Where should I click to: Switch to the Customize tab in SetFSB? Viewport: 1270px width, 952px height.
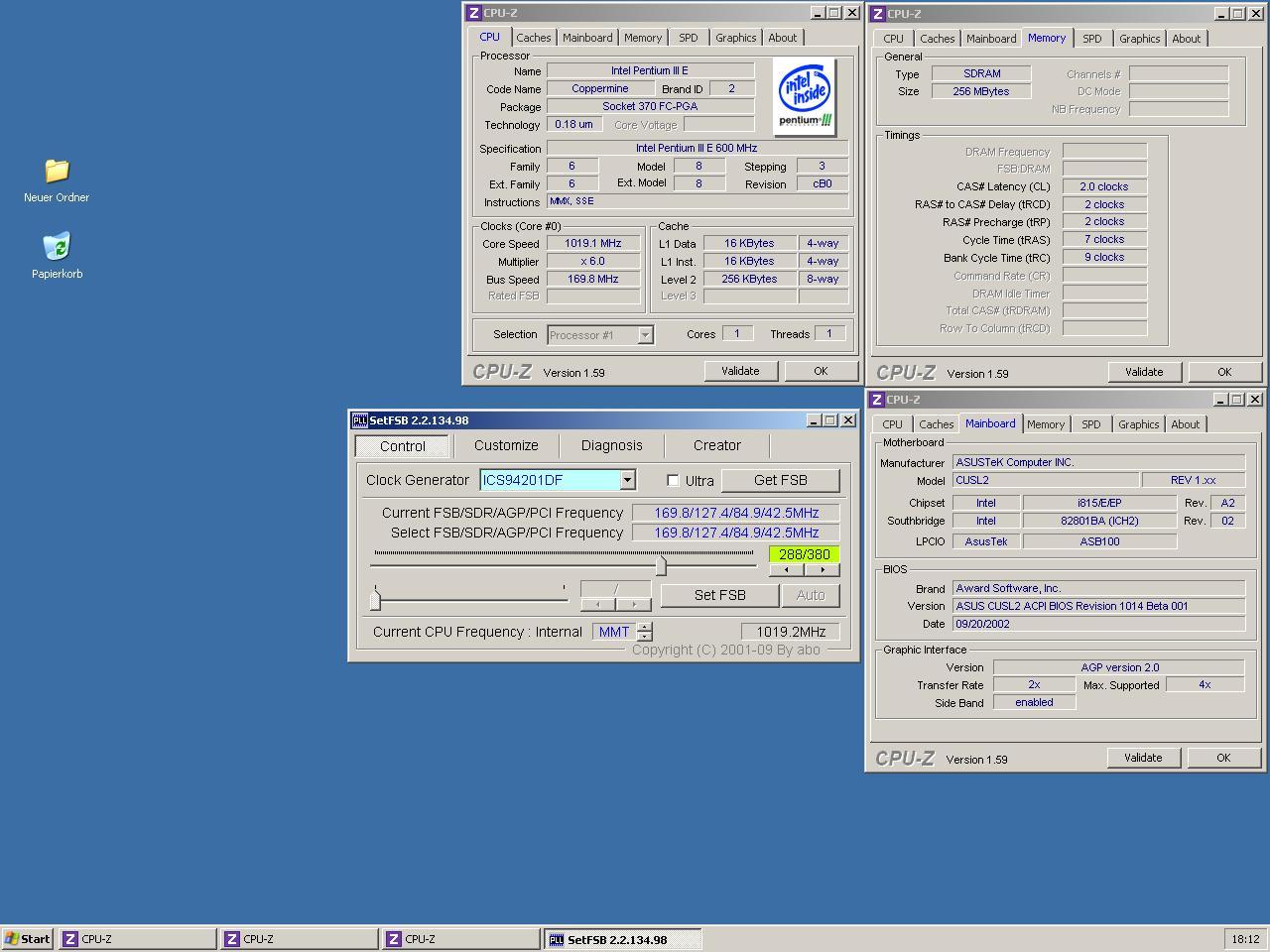(x=506, y=445)
